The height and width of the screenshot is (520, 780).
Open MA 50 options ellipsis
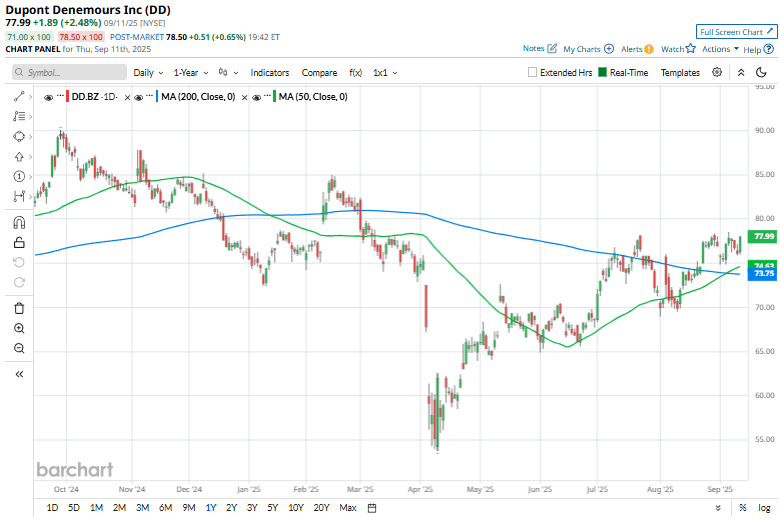(267, 96)
